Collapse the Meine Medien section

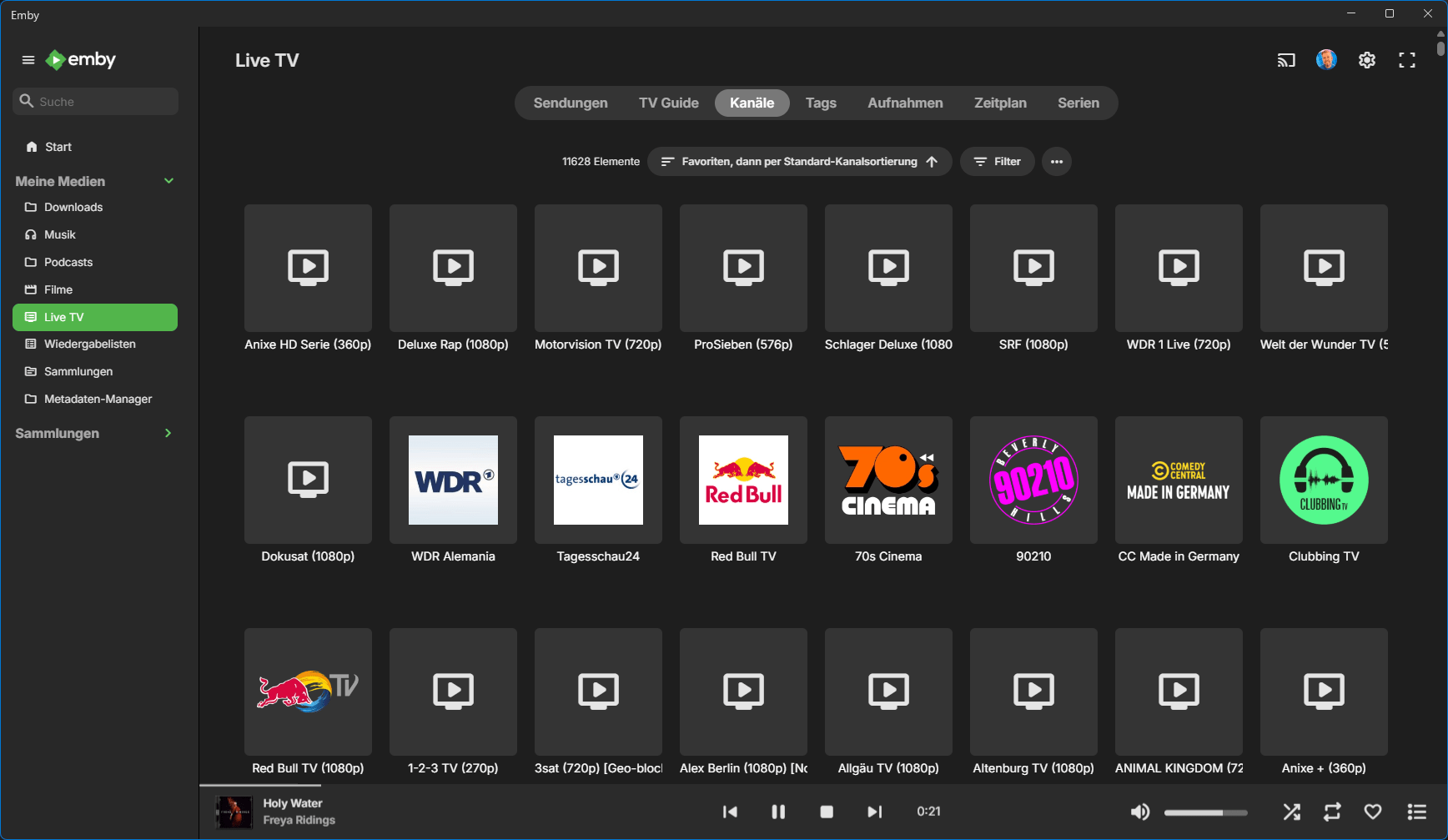coord(169,181)
